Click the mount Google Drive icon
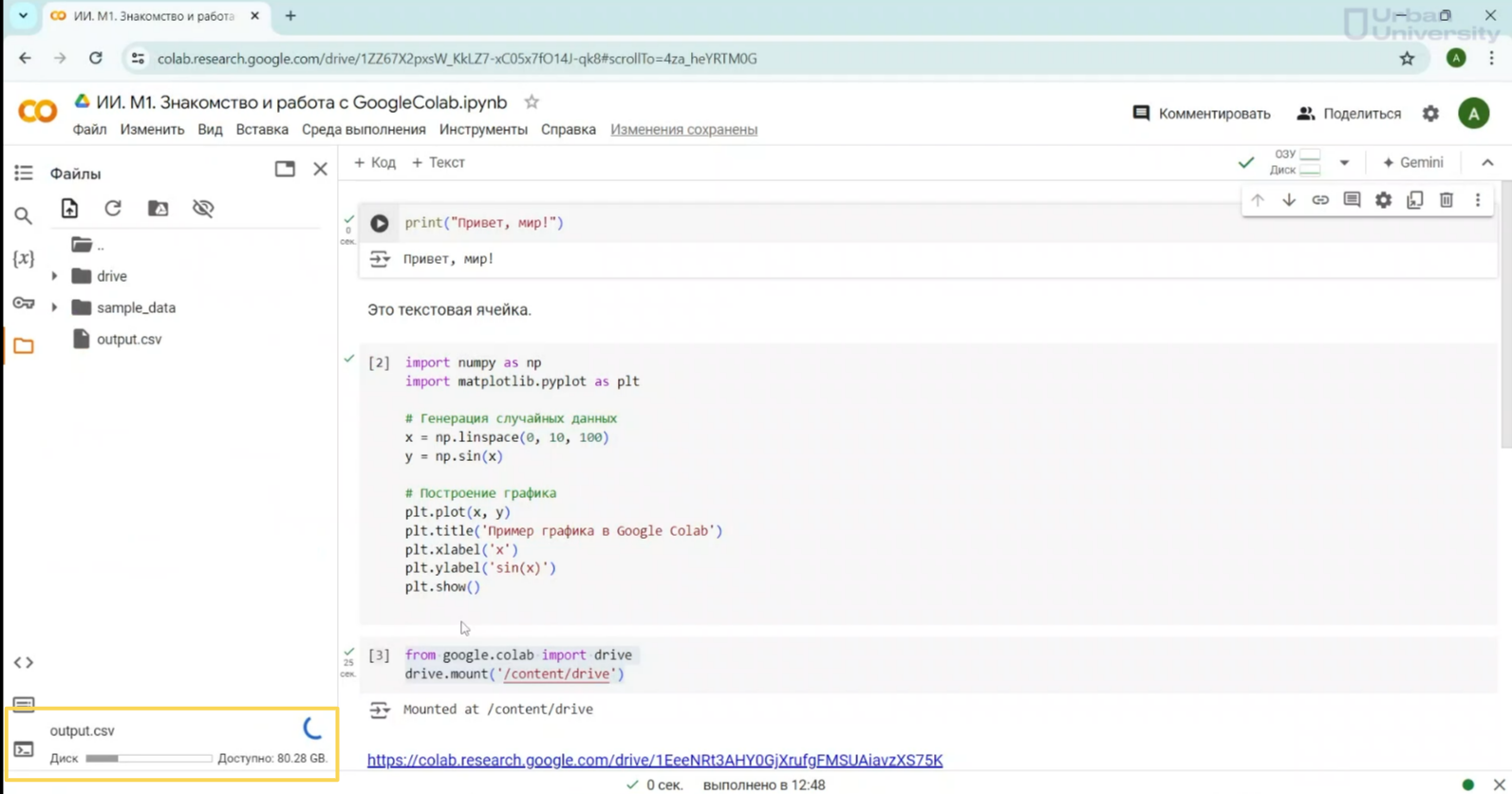 click(158, 209)
